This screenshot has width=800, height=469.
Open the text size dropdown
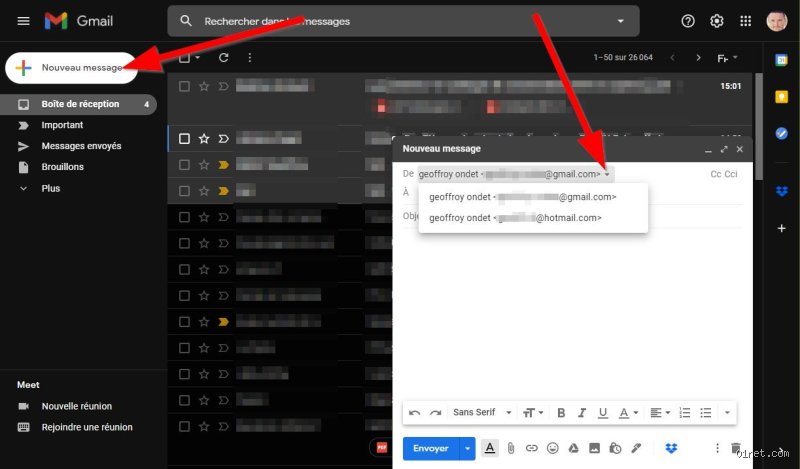click(533, 412)
